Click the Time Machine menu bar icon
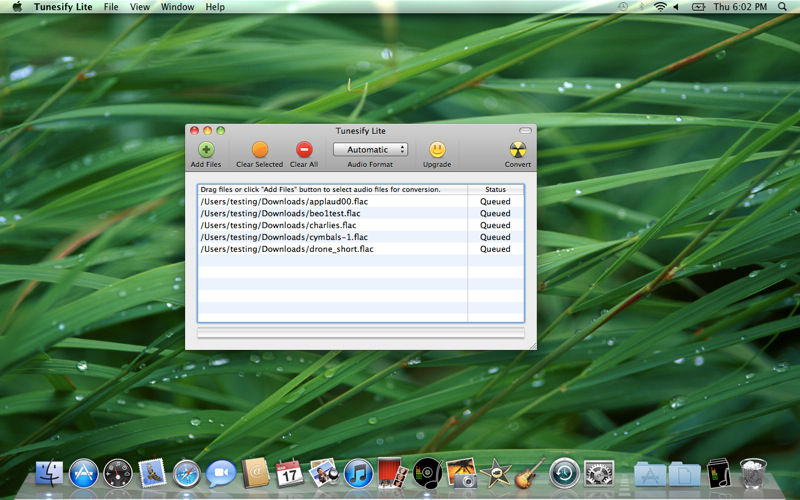This screenshot has width=800, height=500. (623, 7)
